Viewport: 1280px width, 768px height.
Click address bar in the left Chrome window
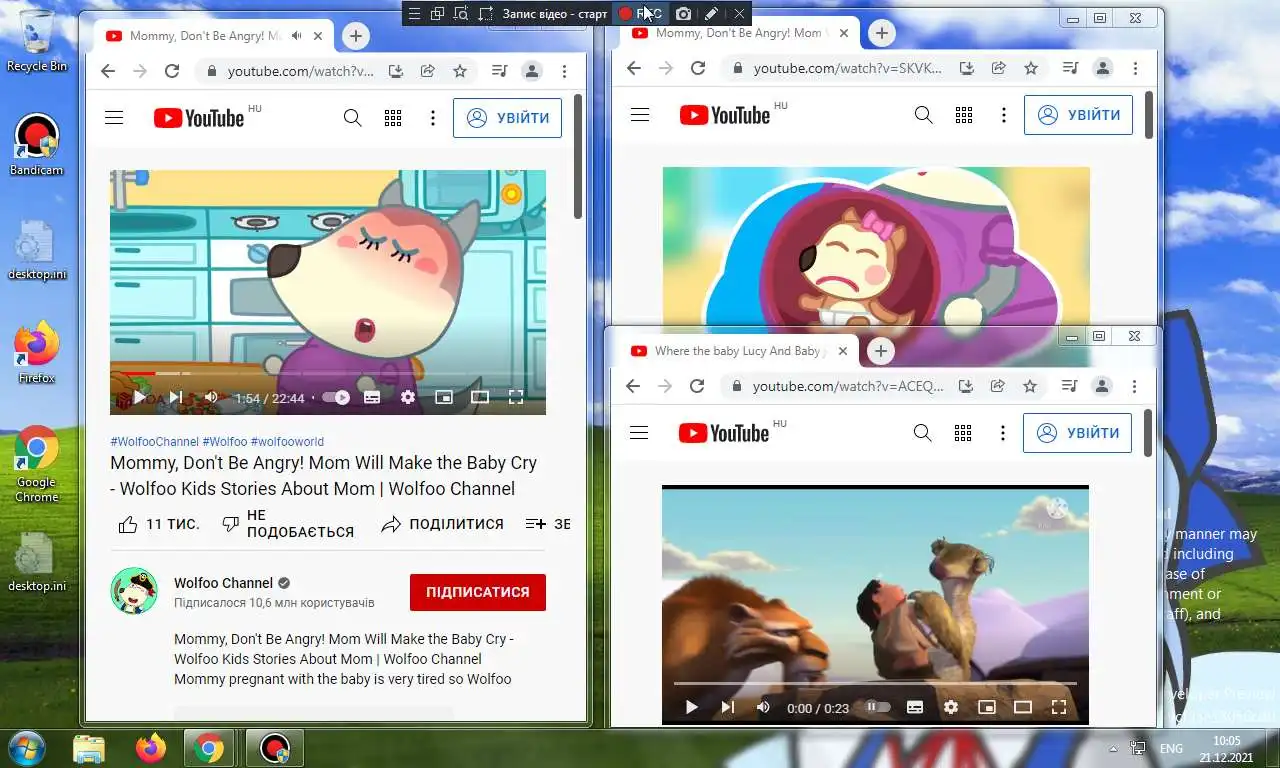click(300, 71)
